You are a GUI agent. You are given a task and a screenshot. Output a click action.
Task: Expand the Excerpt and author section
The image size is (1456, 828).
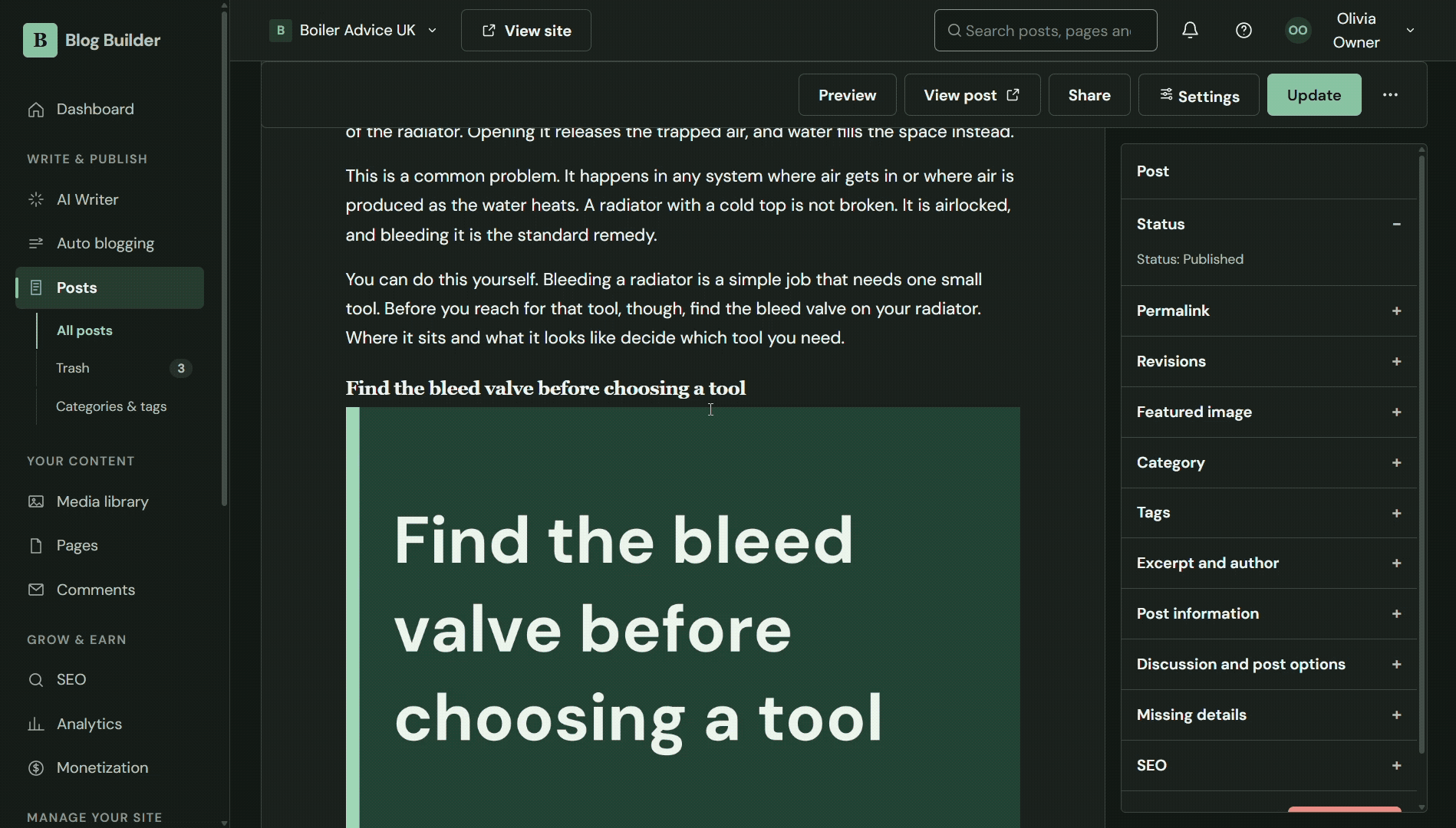[1397, 563]
